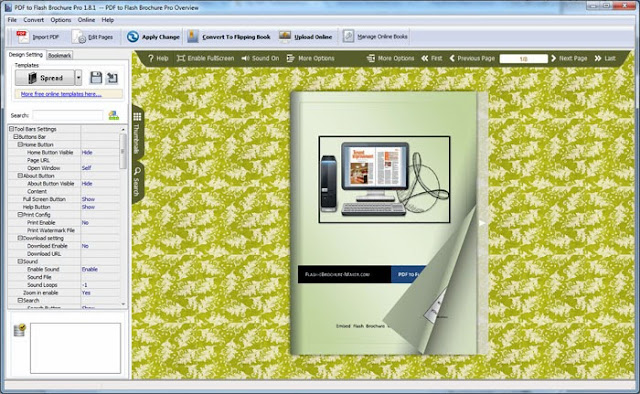This screenshot has height=394, width=640.
Task: Collapse the Sound settings node
Action: tap(20, 261)
